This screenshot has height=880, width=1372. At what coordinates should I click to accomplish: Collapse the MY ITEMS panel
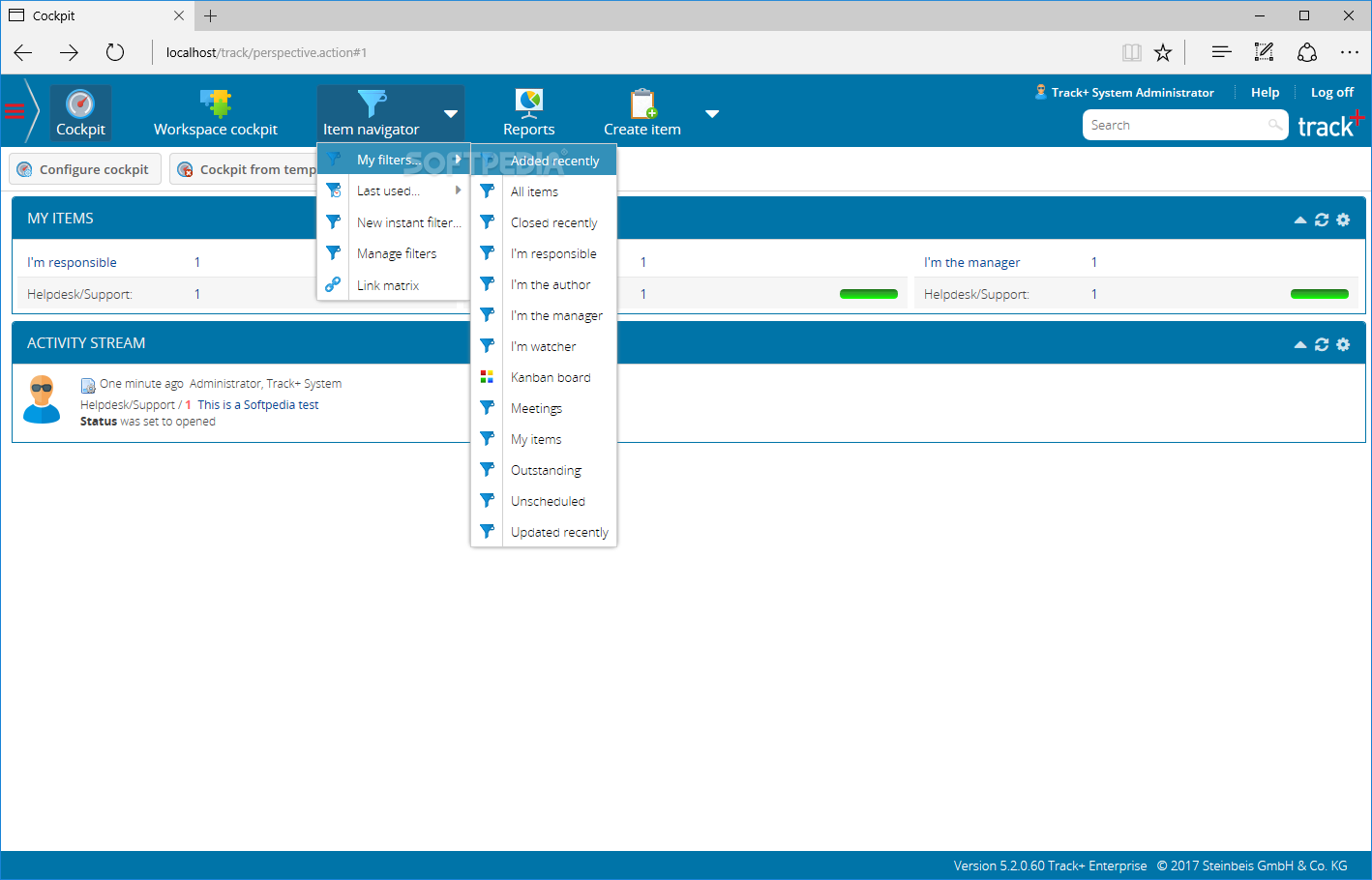[x=1300, y=220]
